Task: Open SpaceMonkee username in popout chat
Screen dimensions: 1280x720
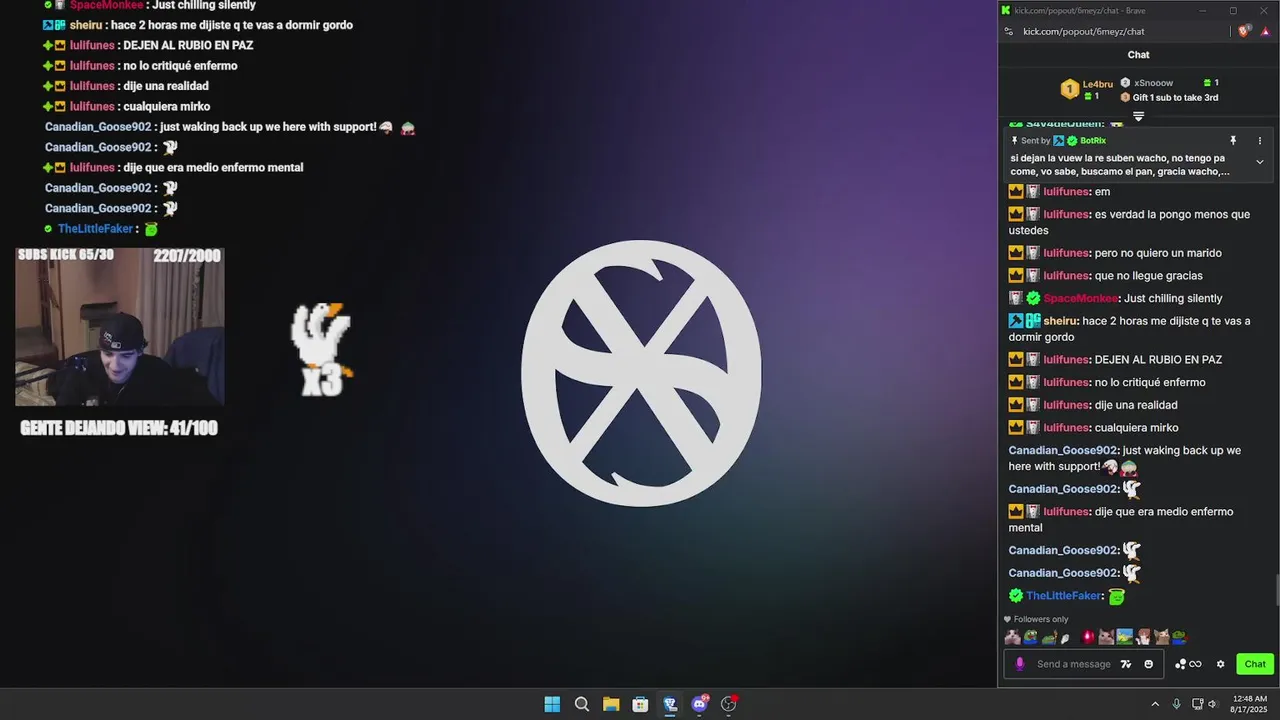Action: coord(1081,298)
